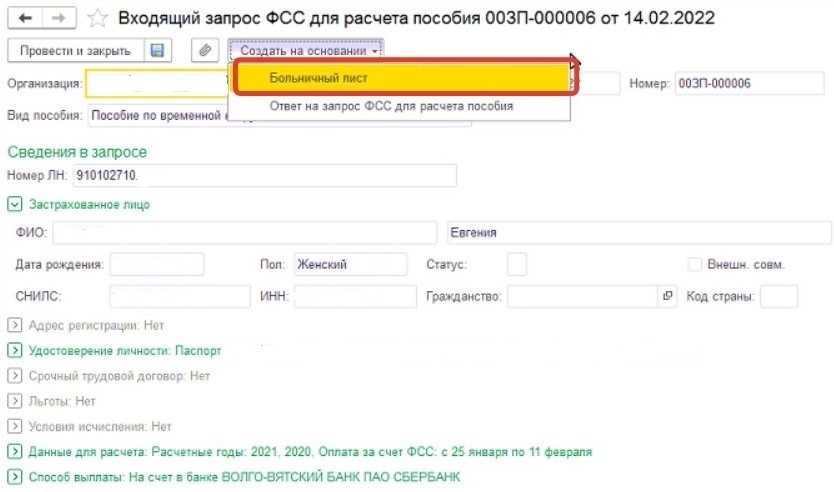The height and width of the screenshot is (492, 834).
Task: Expand the Способ выплаты section
Action: [x=14, y=476]
